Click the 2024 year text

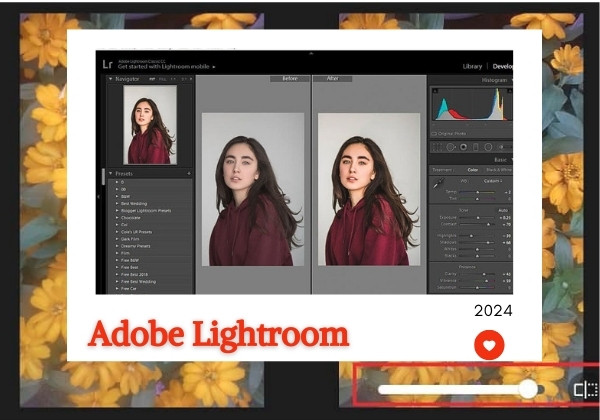click(x=493, y=311)
